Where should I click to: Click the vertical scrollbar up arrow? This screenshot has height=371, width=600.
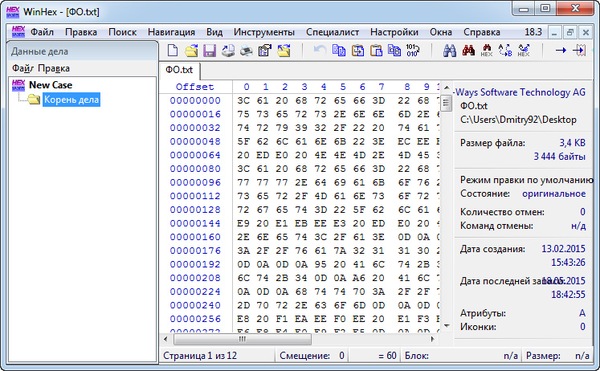coord(446,88)
